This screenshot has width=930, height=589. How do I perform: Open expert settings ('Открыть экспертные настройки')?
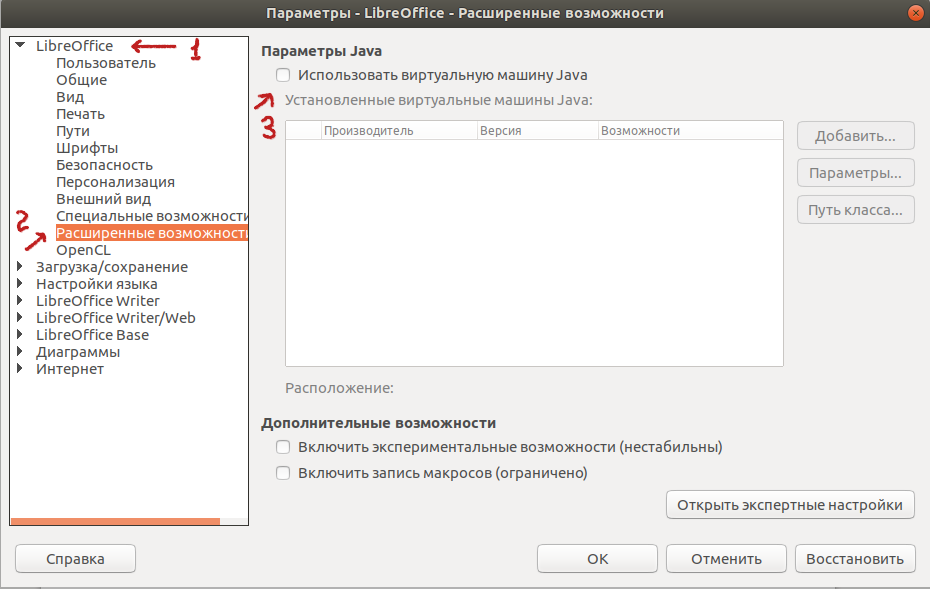click(790, 504)
